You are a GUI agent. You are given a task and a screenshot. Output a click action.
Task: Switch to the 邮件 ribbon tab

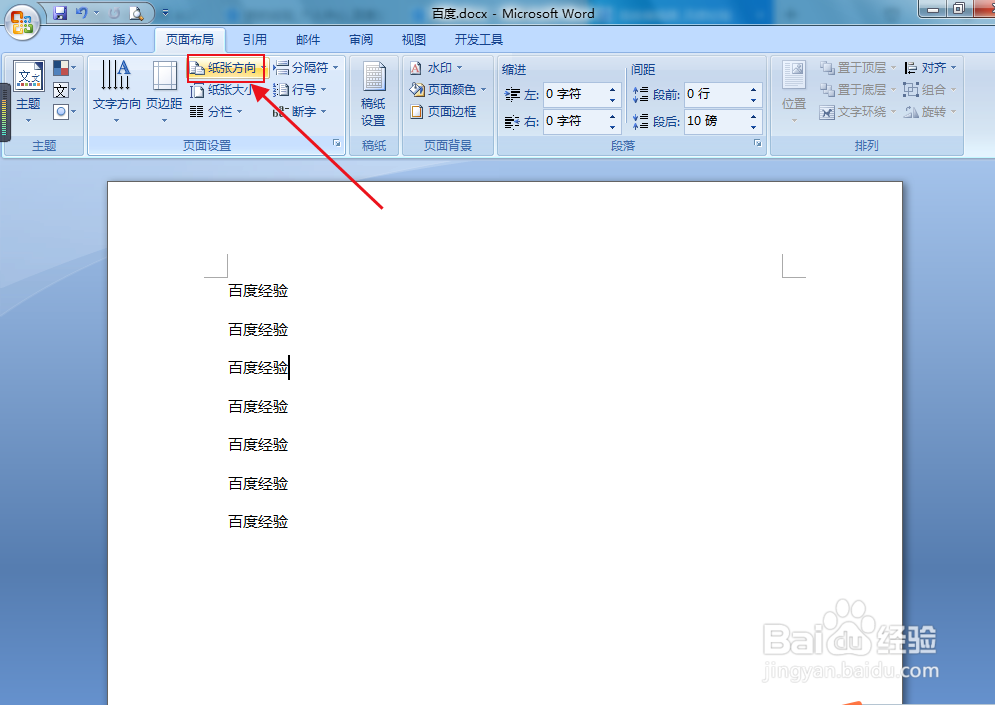[x=307, y=39]
